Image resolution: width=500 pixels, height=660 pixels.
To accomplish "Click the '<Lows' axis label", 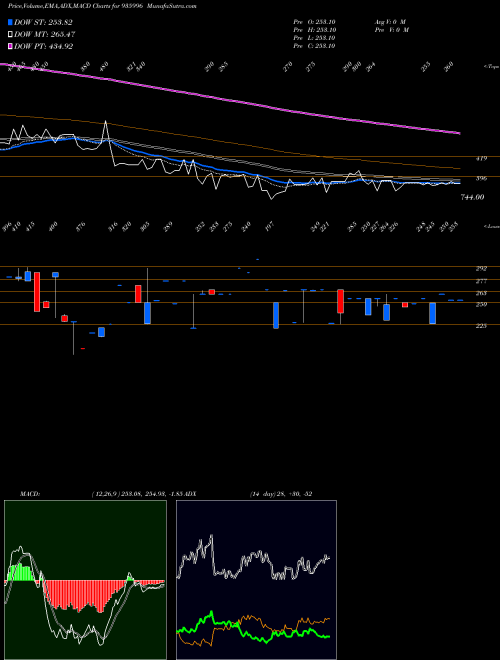I will point(491,226).
